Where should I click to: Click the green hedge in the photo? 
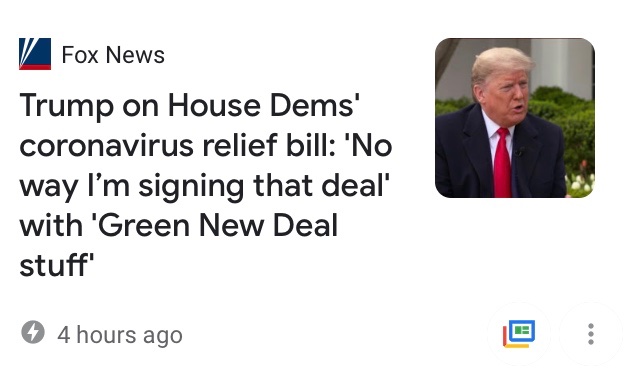coord(570,128)
